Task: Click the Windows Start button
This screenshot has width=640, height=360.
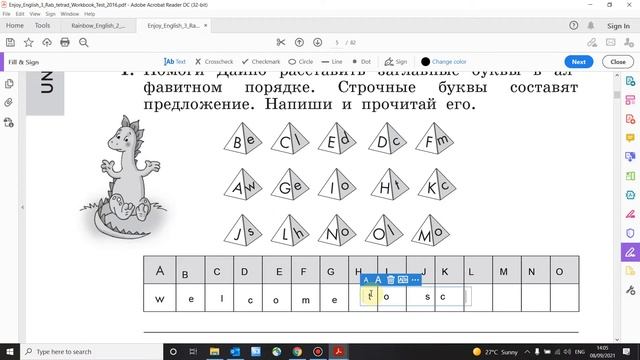Action: coord(10,351)
